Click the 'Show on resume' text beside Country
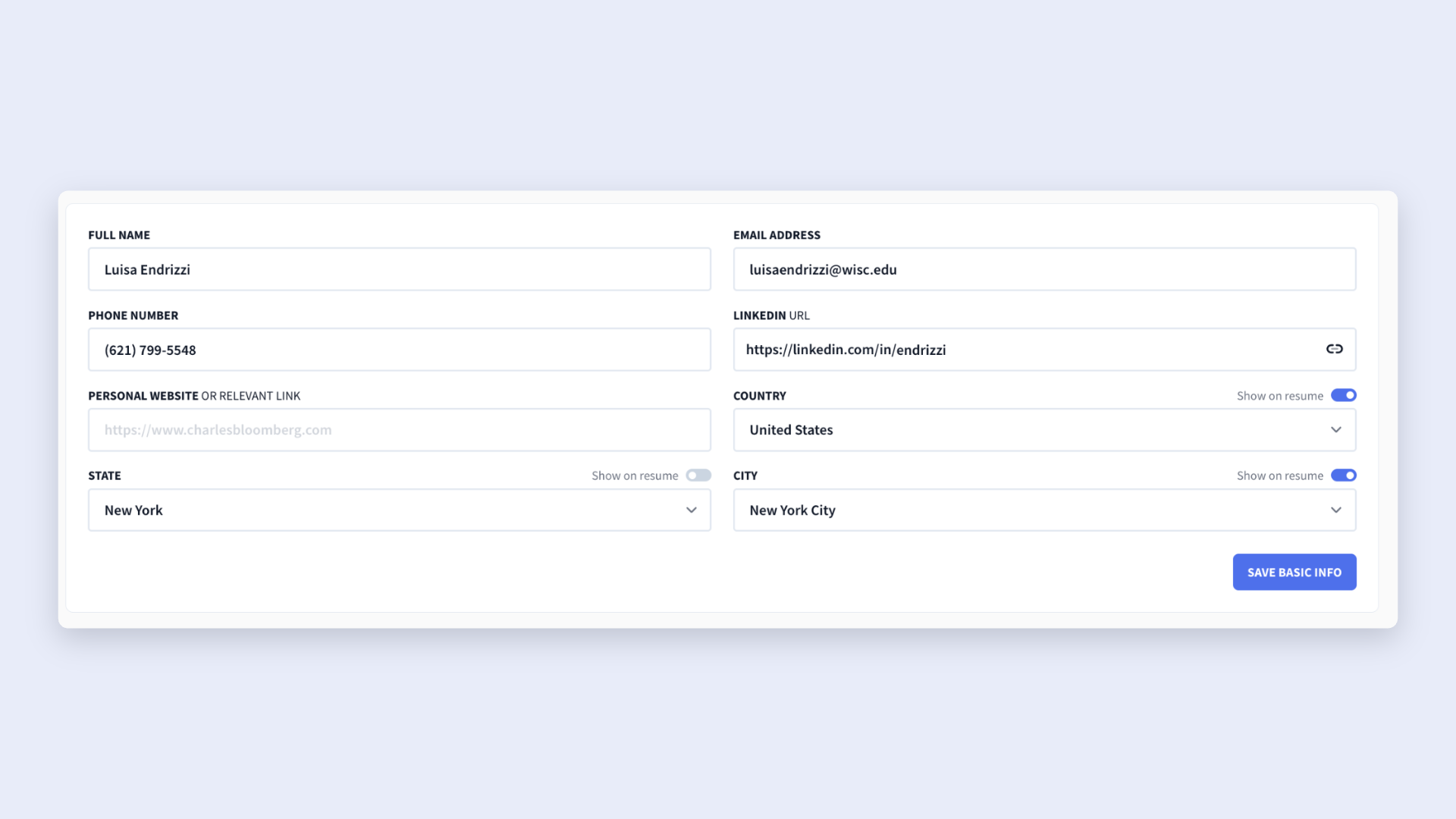The image size is (1456, 819). [x=1280, y=396]
